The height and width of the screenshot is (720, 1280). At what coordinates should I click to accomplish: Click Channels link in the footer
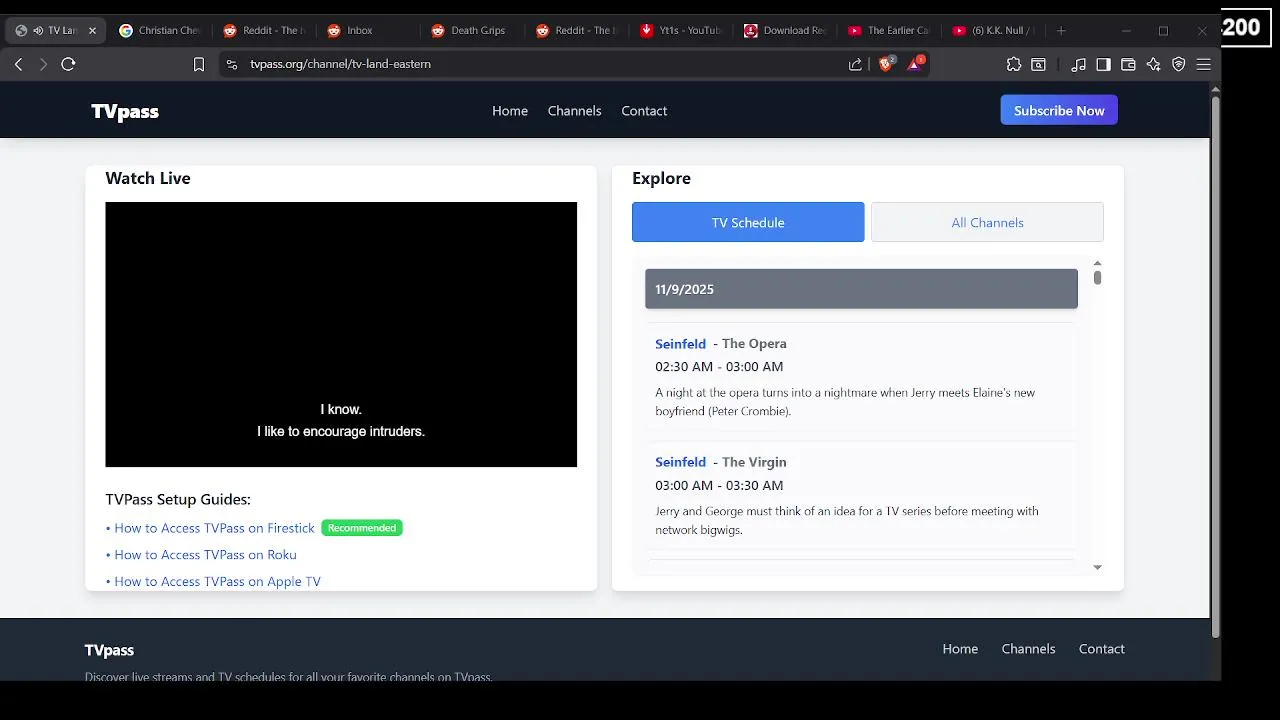coord(1028,649)
